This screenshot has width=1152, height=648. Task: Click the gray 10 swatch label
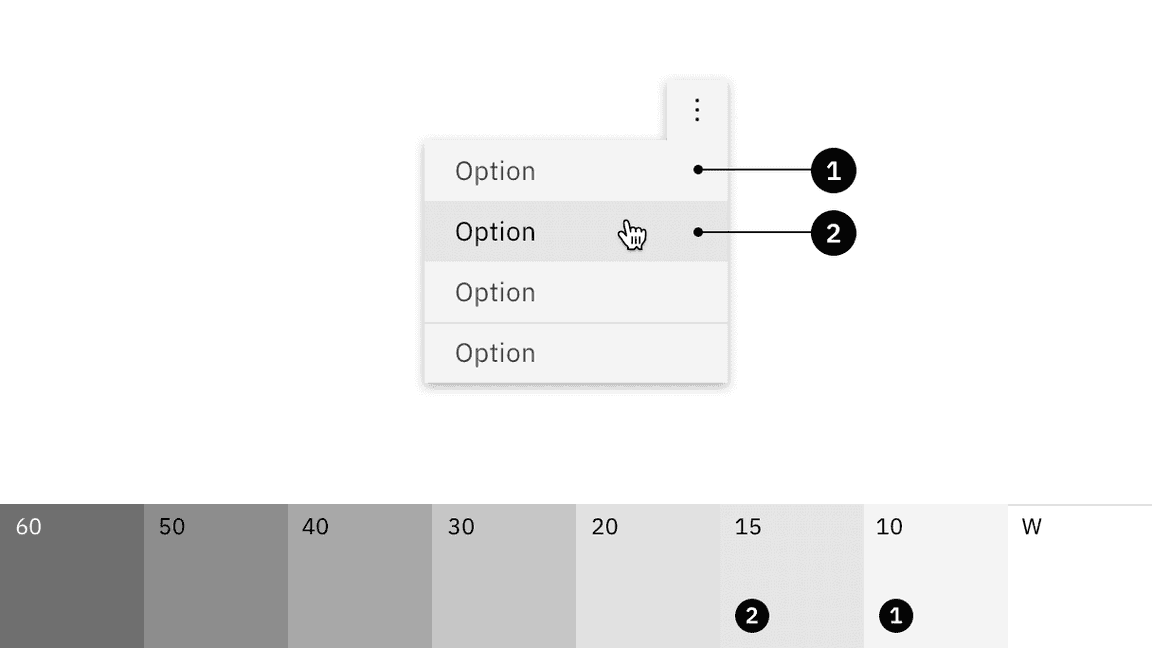pyautogui.click(x=890, y=527)
